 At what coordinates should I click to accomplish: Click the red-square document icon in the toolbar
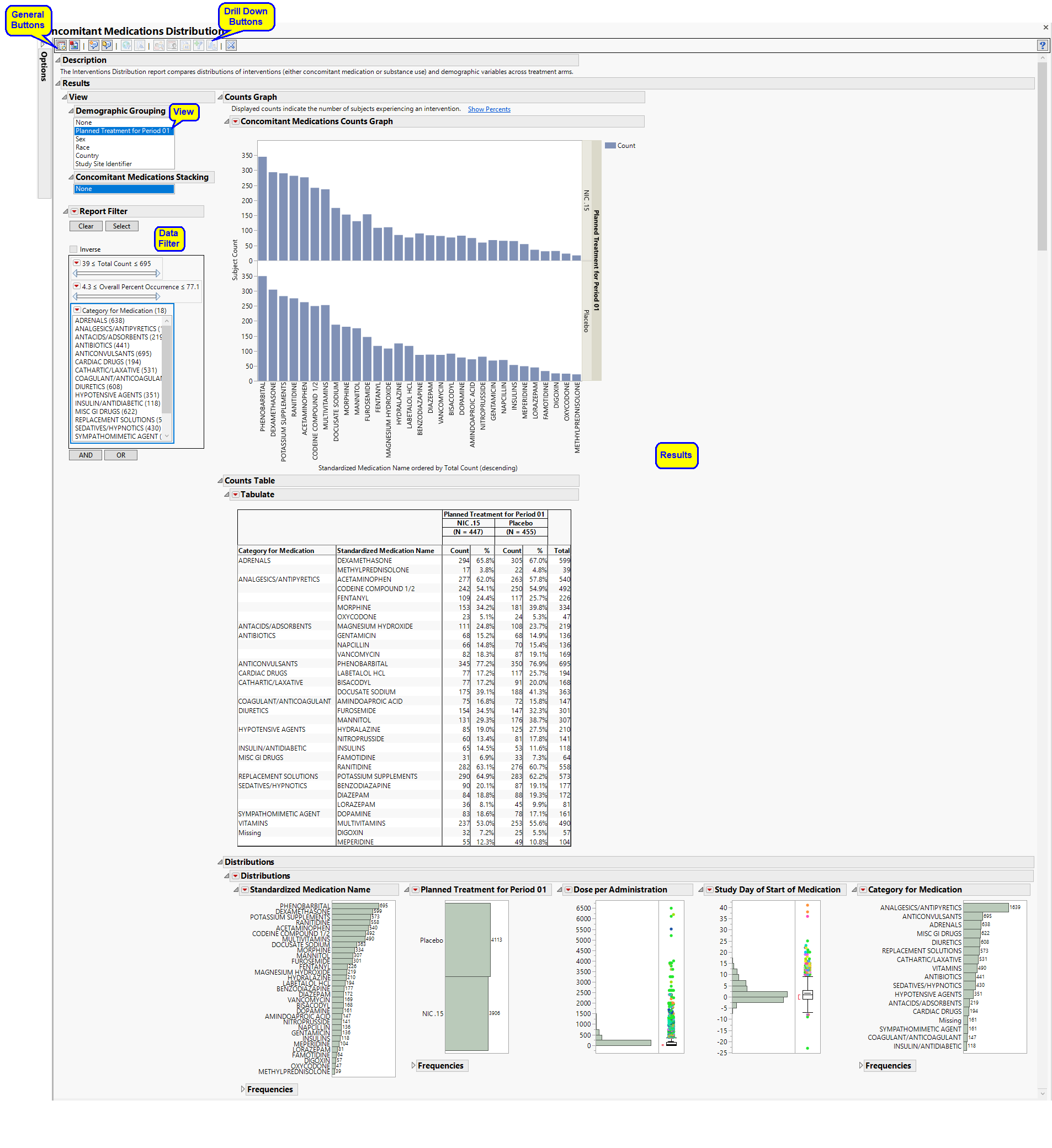(74, 46)
